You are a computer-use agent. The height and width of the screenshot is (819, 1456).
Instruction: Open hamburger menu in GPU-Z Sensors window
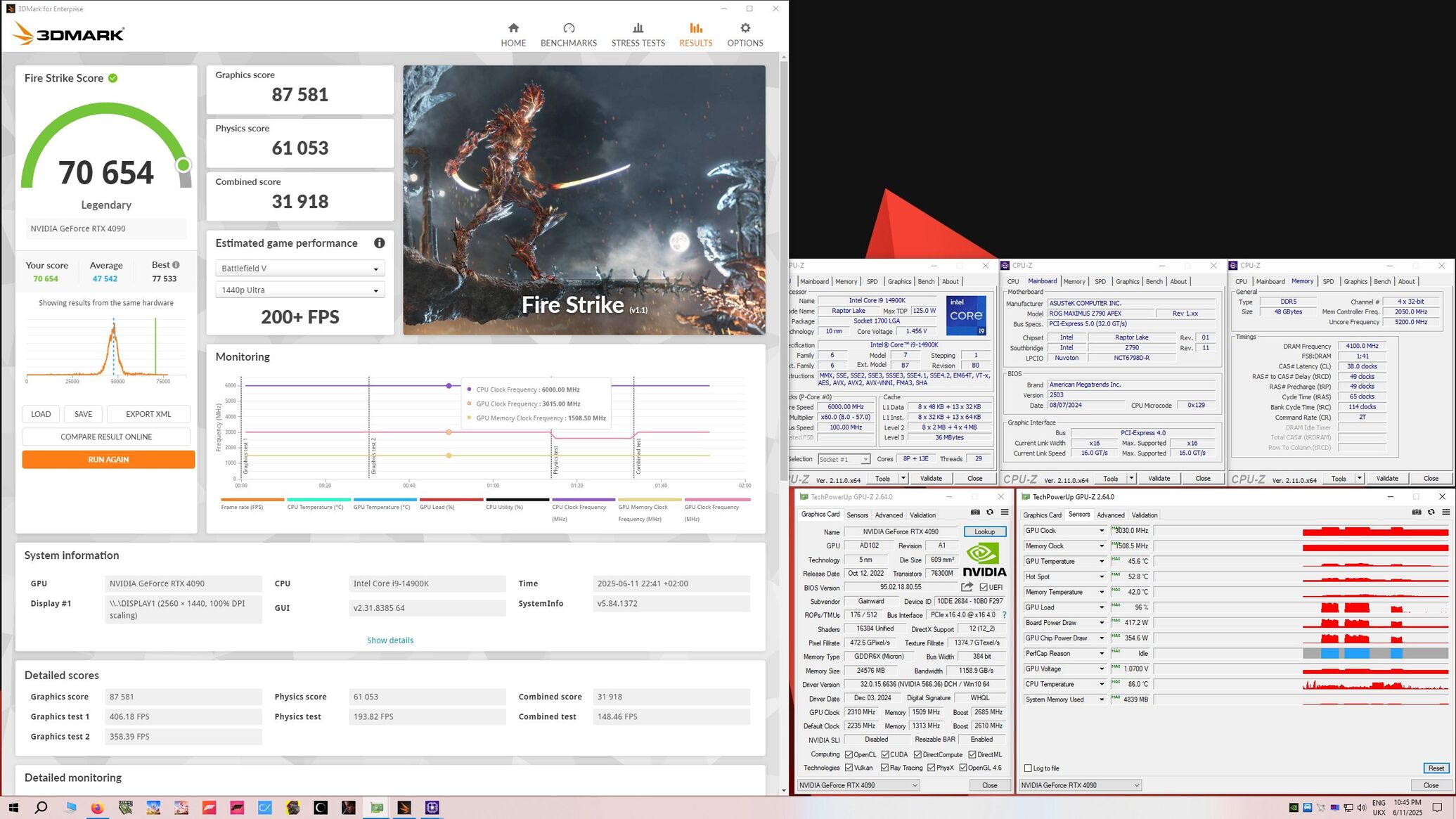coord(1445,512)
